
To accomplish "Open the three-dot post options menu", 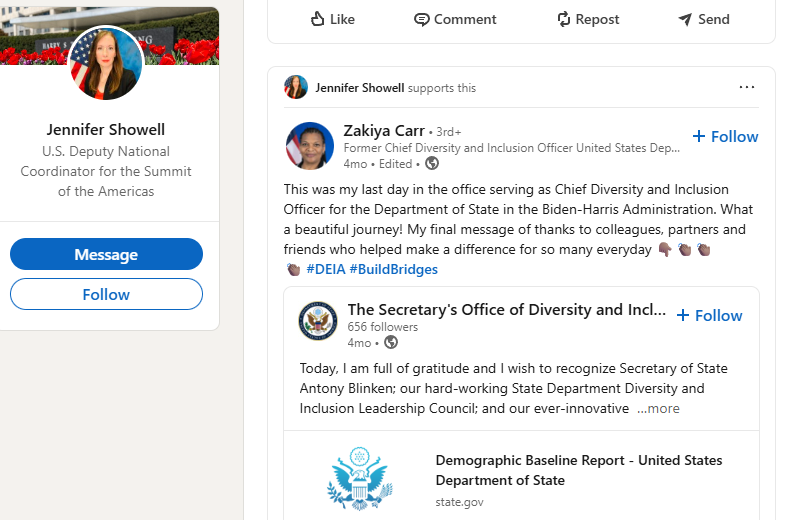I will click(x=747, y=87).
